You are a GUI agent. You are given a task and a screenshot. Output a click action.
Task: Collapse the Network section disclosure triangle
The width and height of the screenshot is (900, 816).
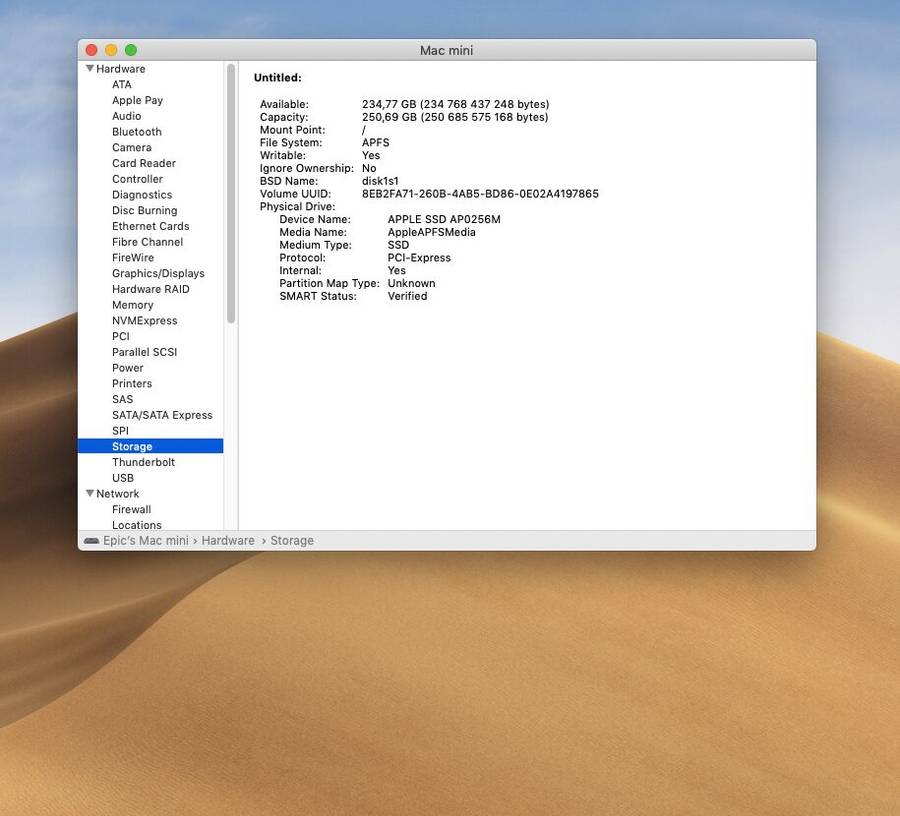pyautogui.click(x=90, y=494)
